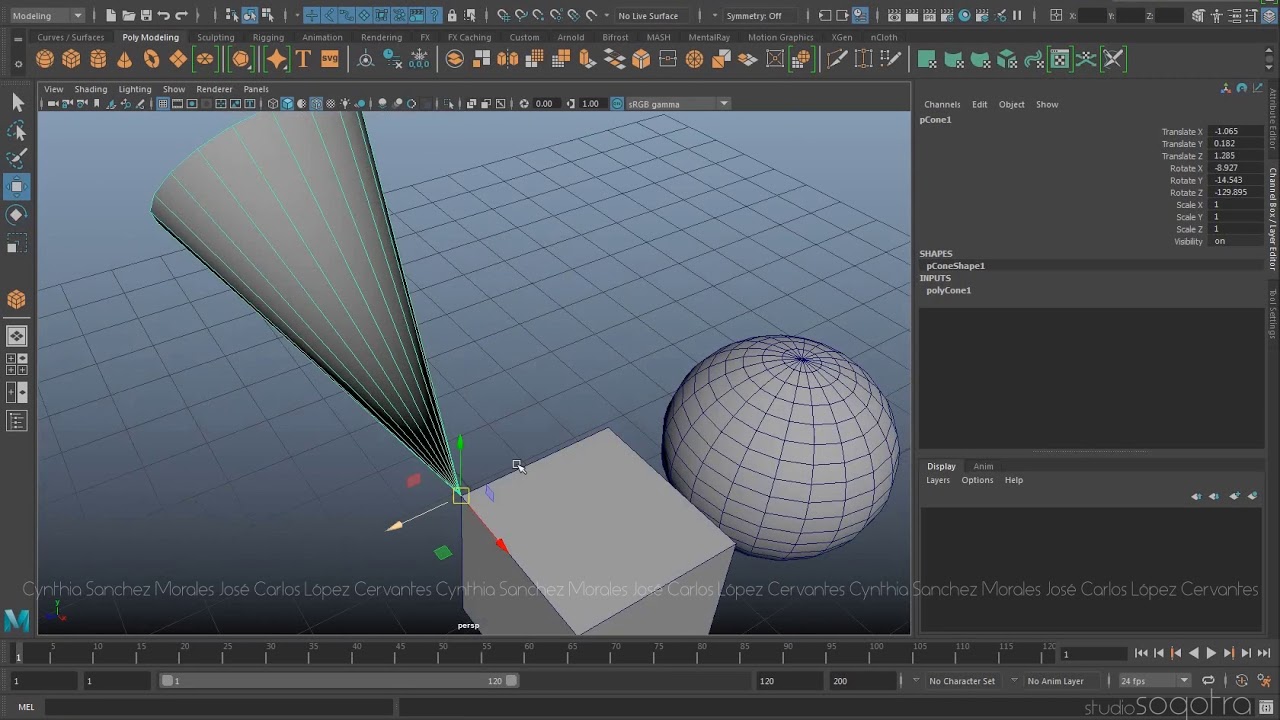This screenshot has width=1280, height=720.
Task: Expand the shelf menu gear icon
Action: click(18, 64)
